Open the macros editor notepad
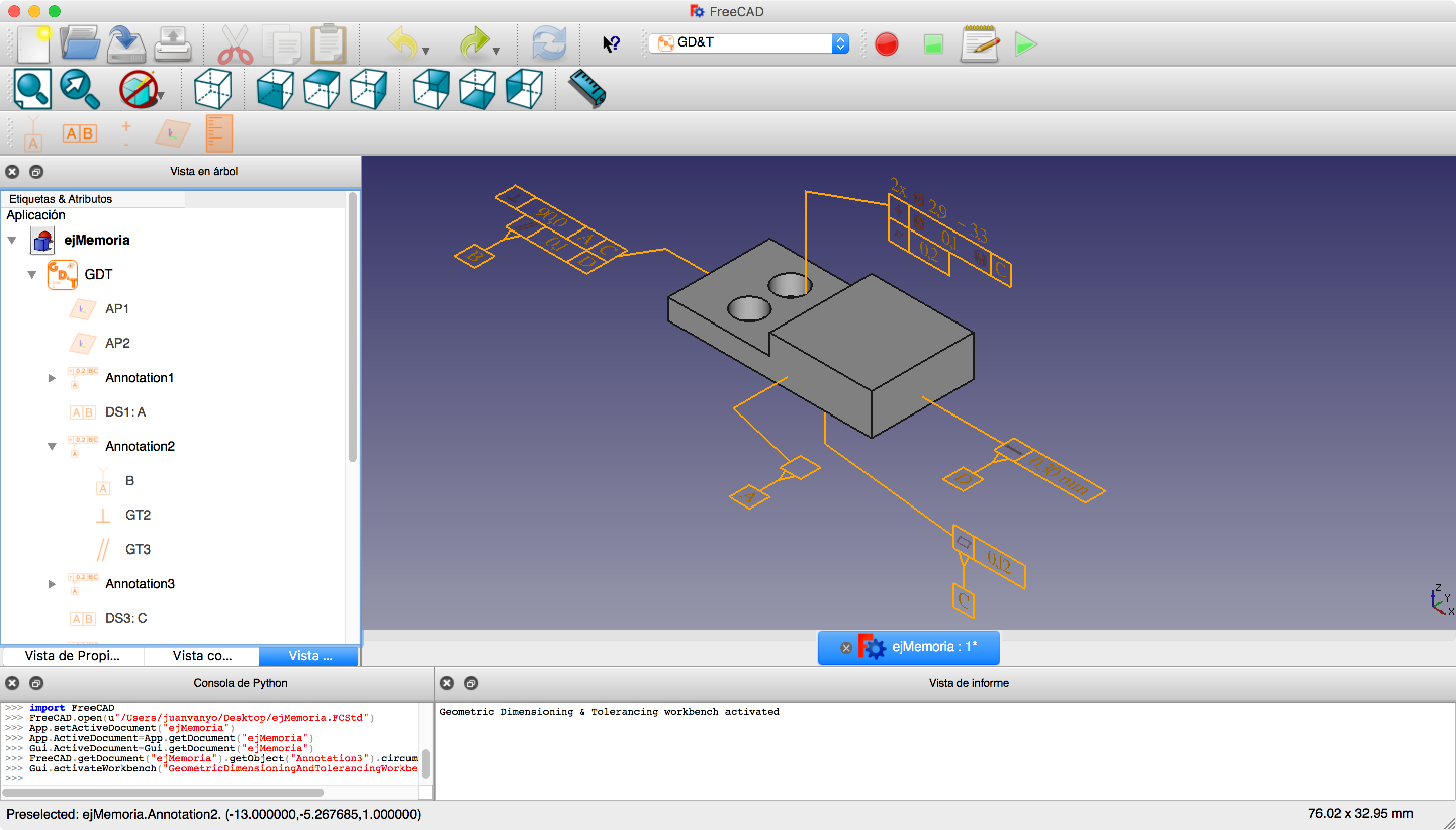This screenshot has width=1456, height=830. tap(979, 43)
